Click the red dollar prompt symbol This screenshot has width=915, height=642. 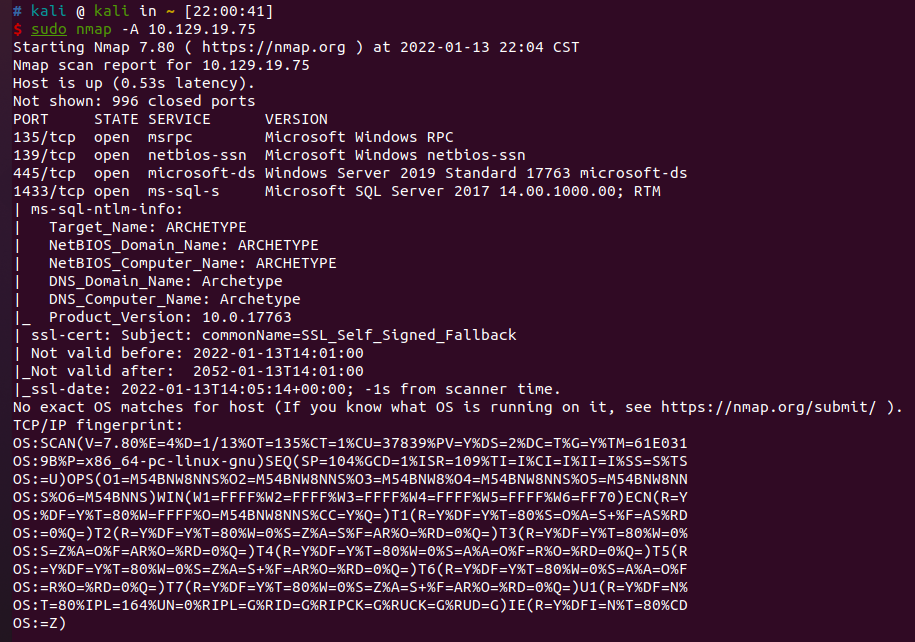[x=18, y=29]
